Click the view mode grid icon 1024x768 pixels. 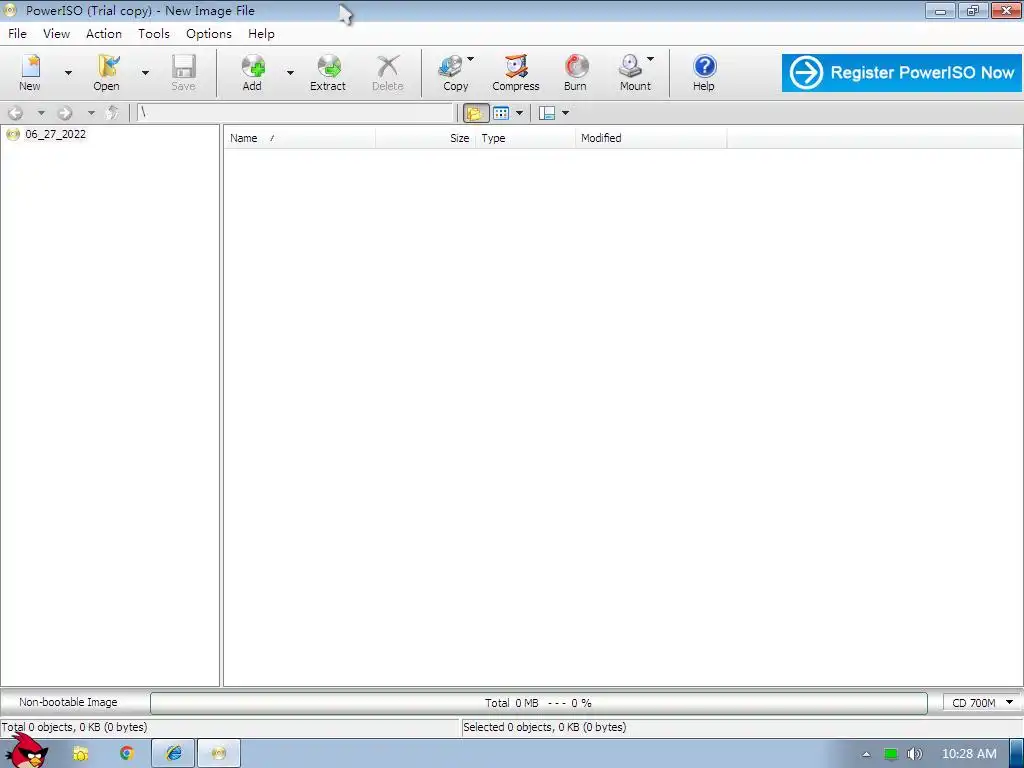(x=501, y=113)
